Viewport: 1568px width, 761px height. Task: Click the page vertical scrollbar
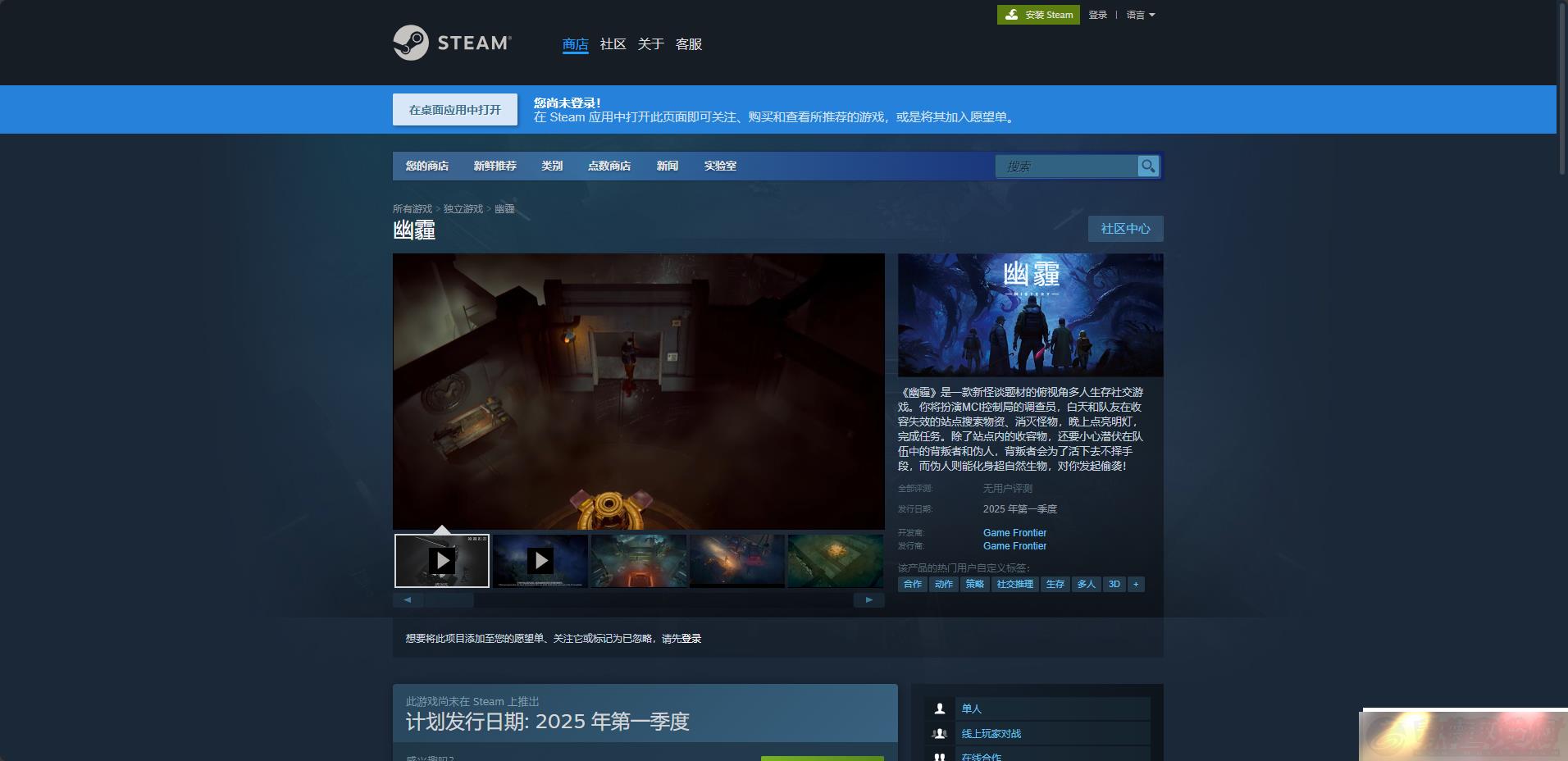tap(1562, 90)
